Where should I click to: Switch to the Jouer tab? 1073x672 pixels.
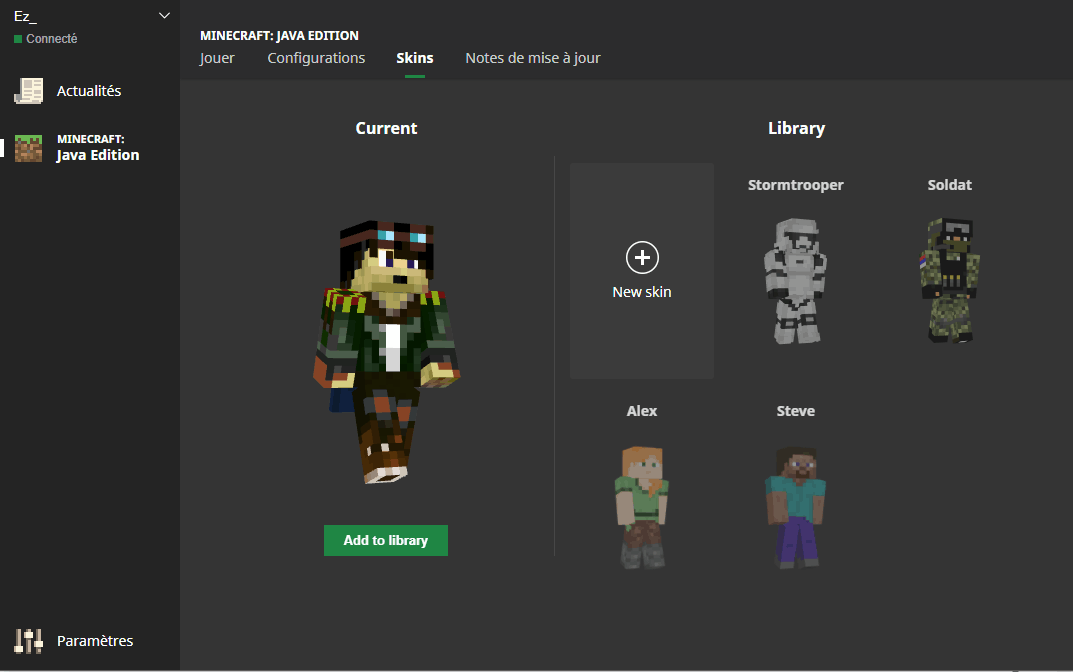[217, 58]
